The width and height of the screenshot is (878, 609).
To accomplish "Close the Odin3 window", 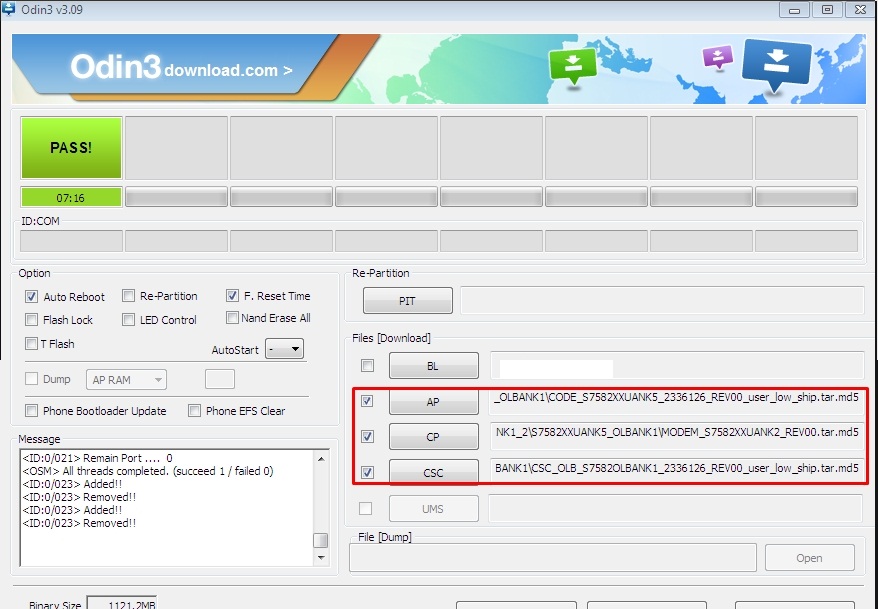I will click(x=861, y=10).
